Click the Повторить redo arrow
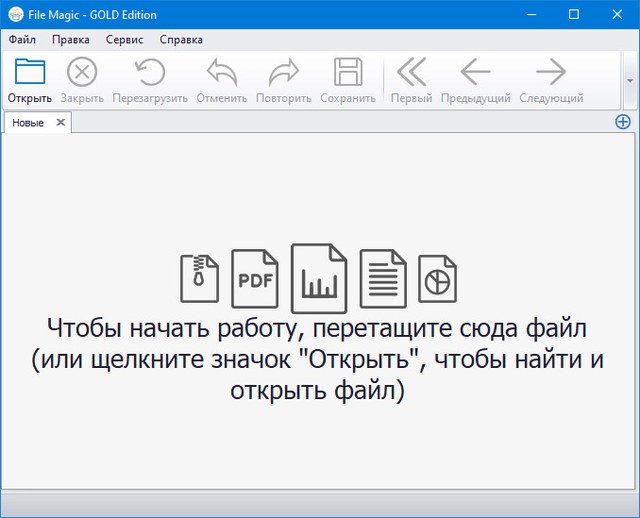 click(284, 73)
